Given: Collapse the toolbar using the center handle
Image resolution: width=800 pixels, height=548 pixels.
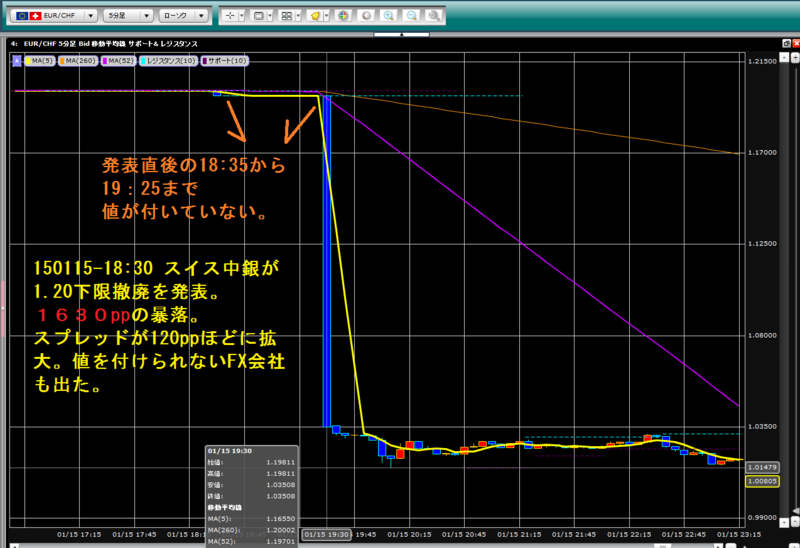Looking at the screenshot, I should (x=402, y=35).
